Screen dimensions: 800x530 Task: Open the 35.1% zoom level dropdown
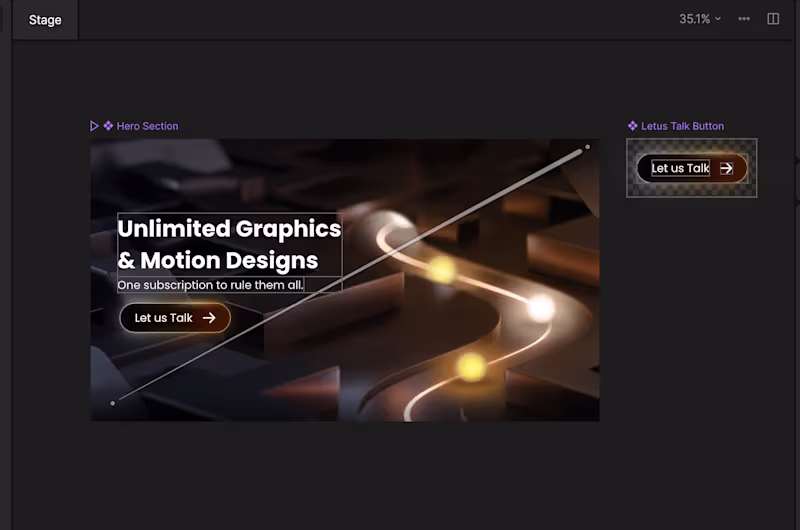tap(699, 19)
